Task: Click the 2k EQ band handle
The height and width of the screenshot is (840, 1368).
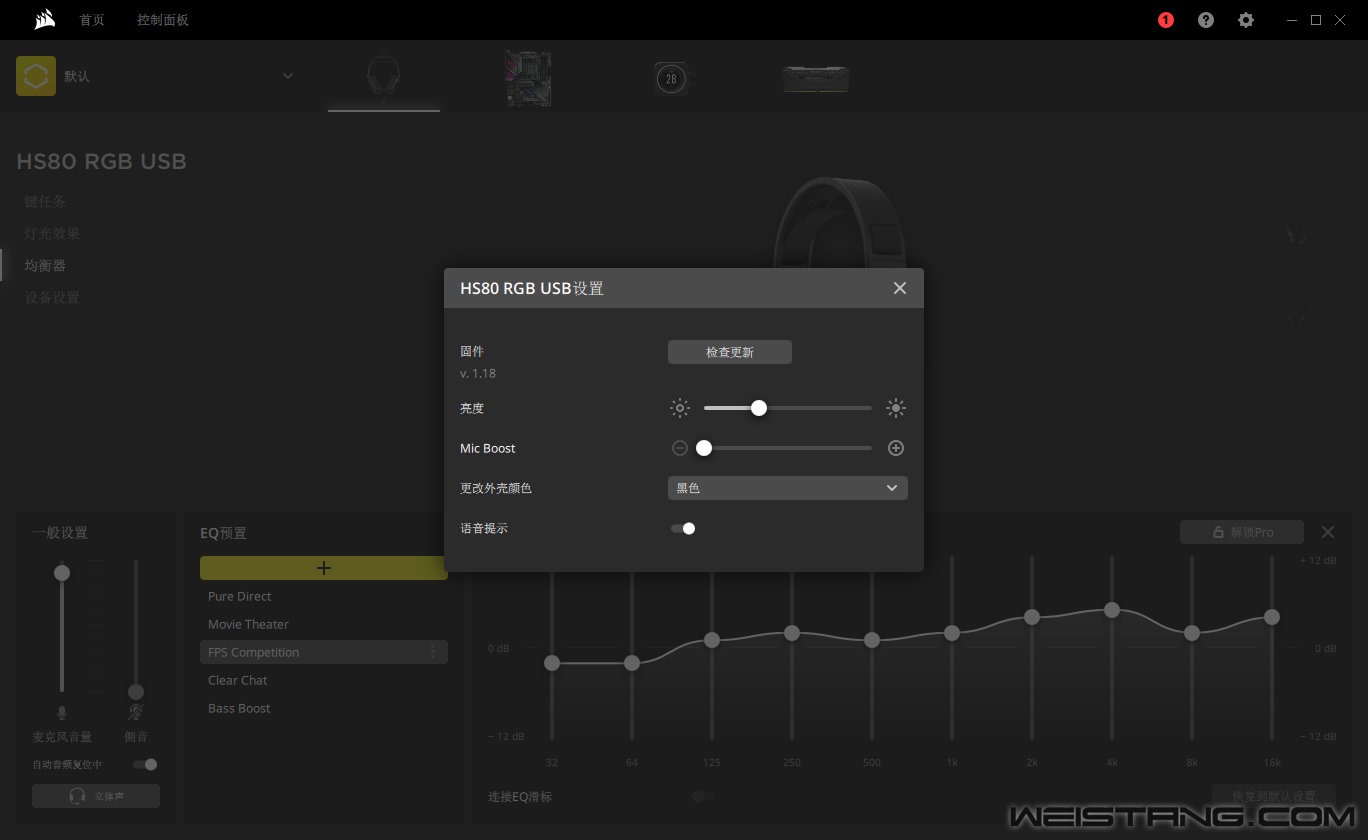Action: coord(1032,617)
